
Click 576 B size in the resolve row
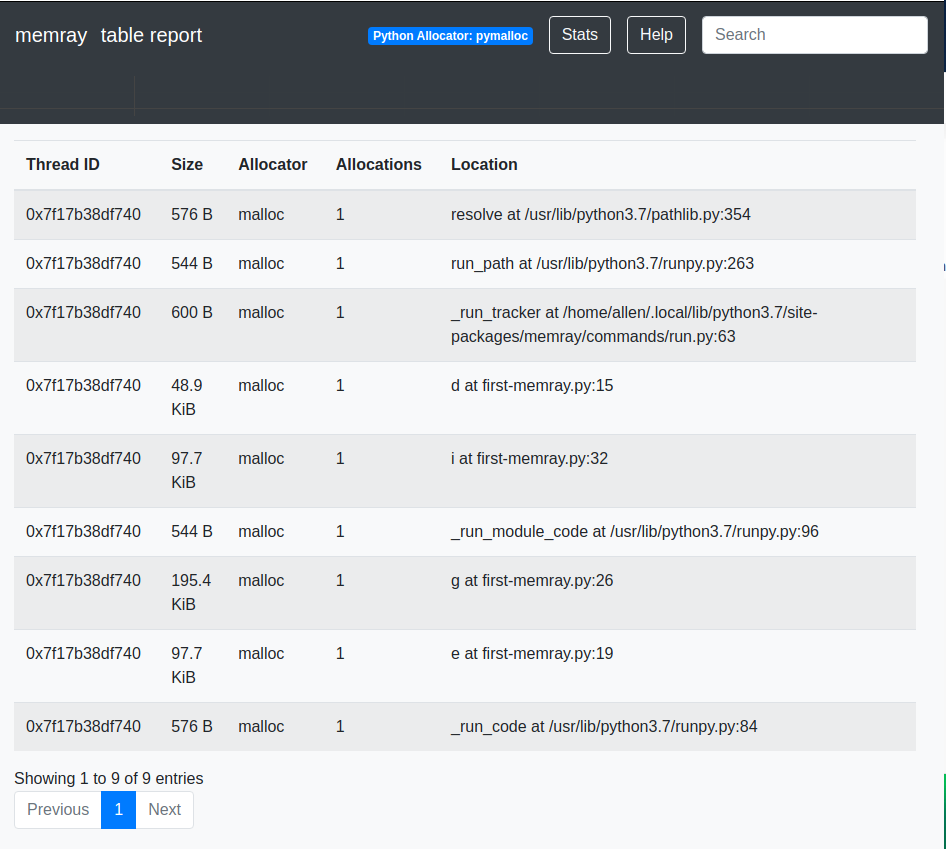(x=192, y=215)
